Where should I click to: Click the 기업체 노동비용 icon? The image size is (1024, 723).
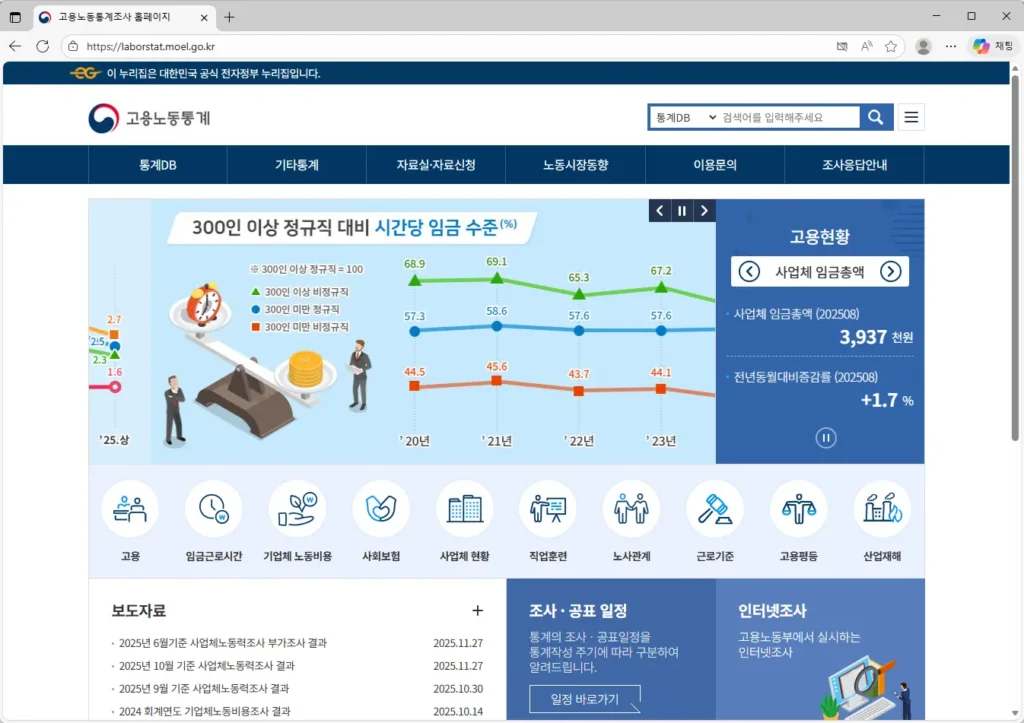tap(297, 510)
